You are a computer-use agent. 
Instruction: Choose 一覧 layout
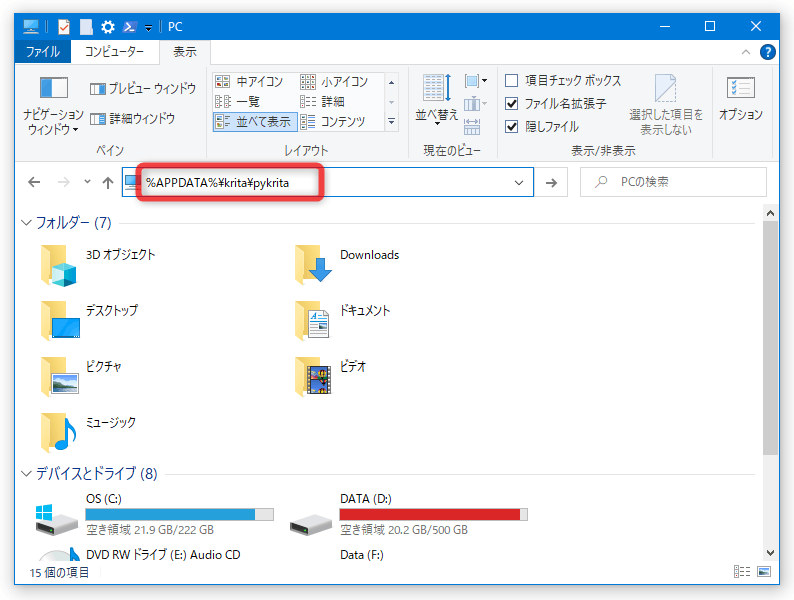pyautogui.click(x=237, y=101)
